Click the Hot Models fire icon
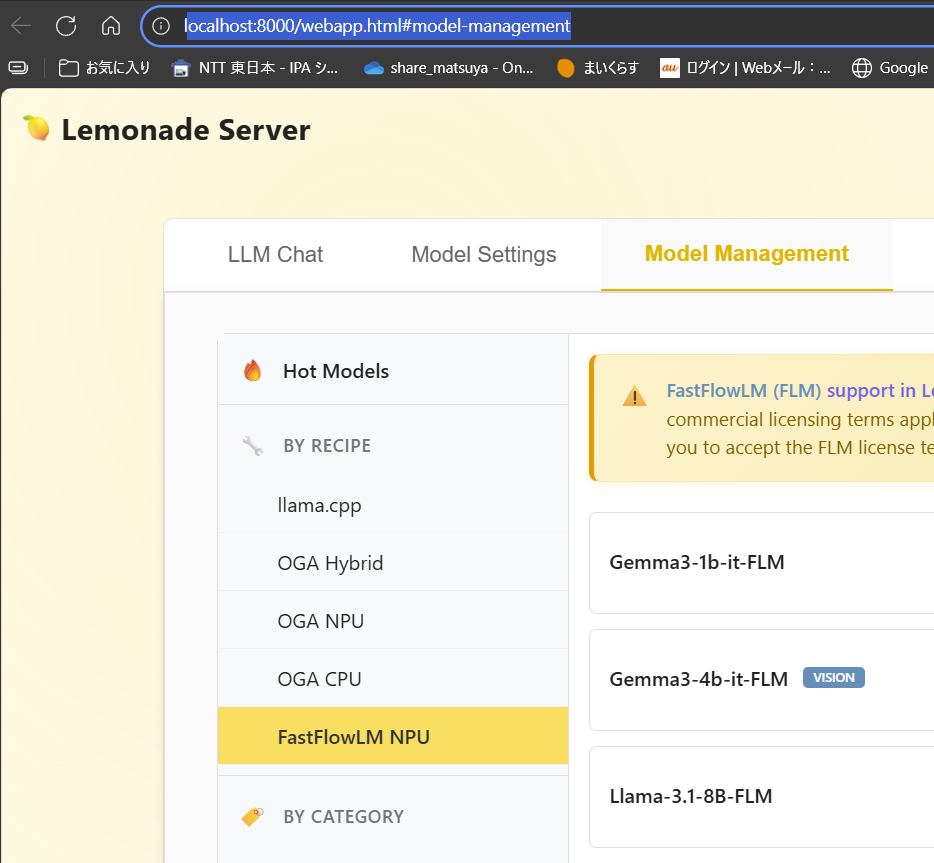 tap(252, 371)
